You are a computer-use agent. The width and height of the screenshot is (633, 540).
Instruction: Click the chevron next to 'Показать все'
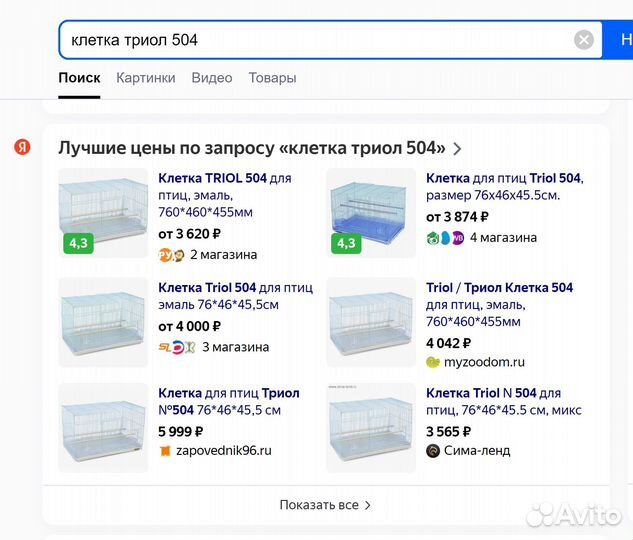coord(367,505)
